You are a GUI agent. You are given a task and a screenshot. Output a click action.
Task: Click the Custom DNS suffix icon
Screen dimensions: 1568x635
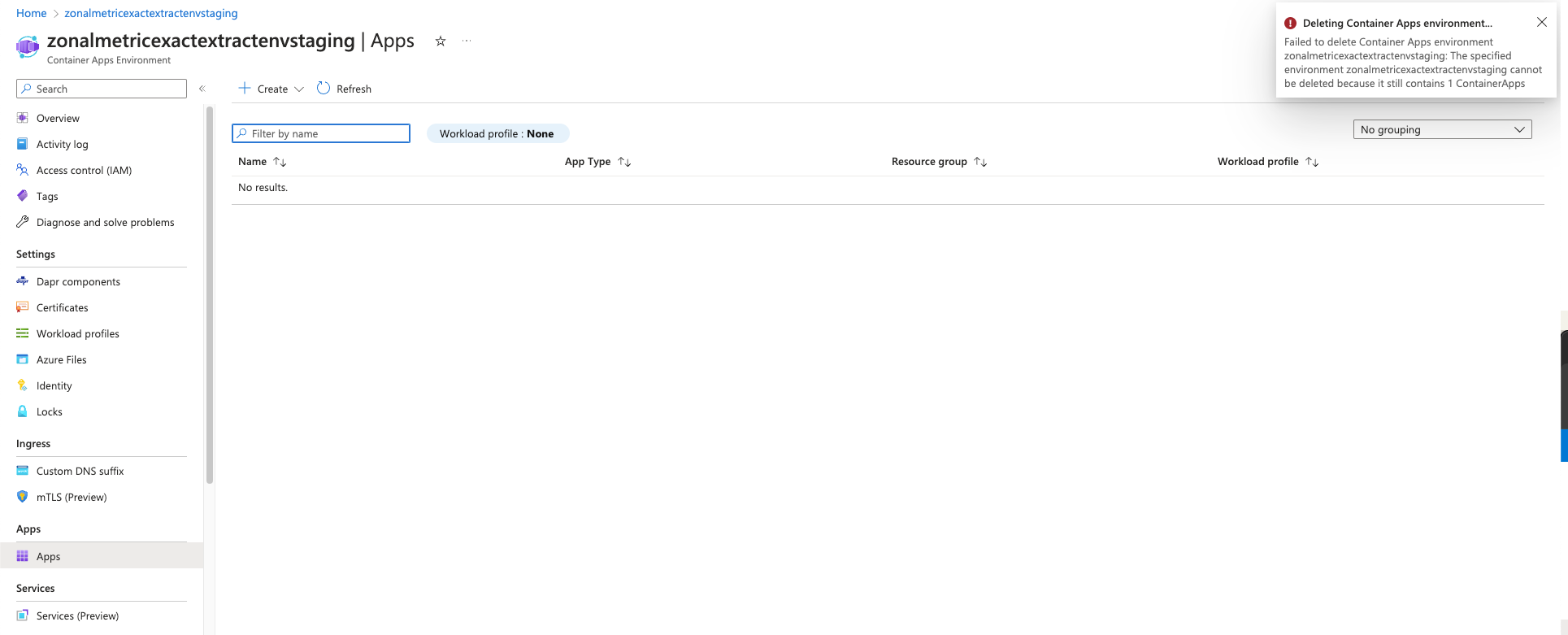(x=23, y=471)
